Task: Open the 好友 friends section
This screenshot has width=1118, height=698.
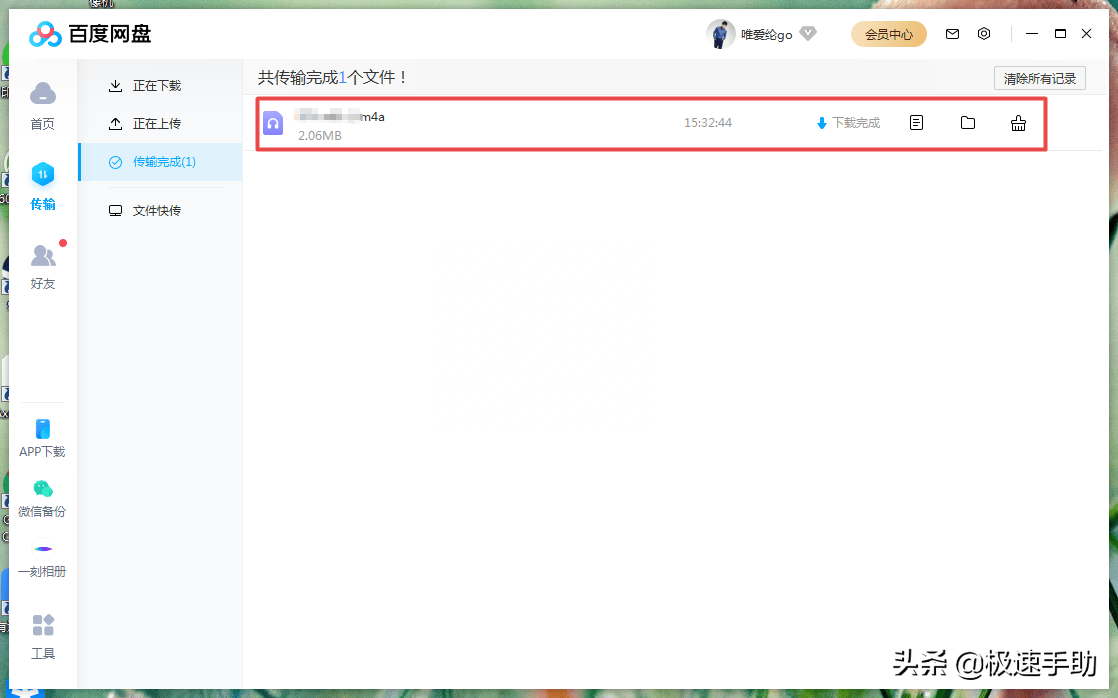Action: pos(42,266)
